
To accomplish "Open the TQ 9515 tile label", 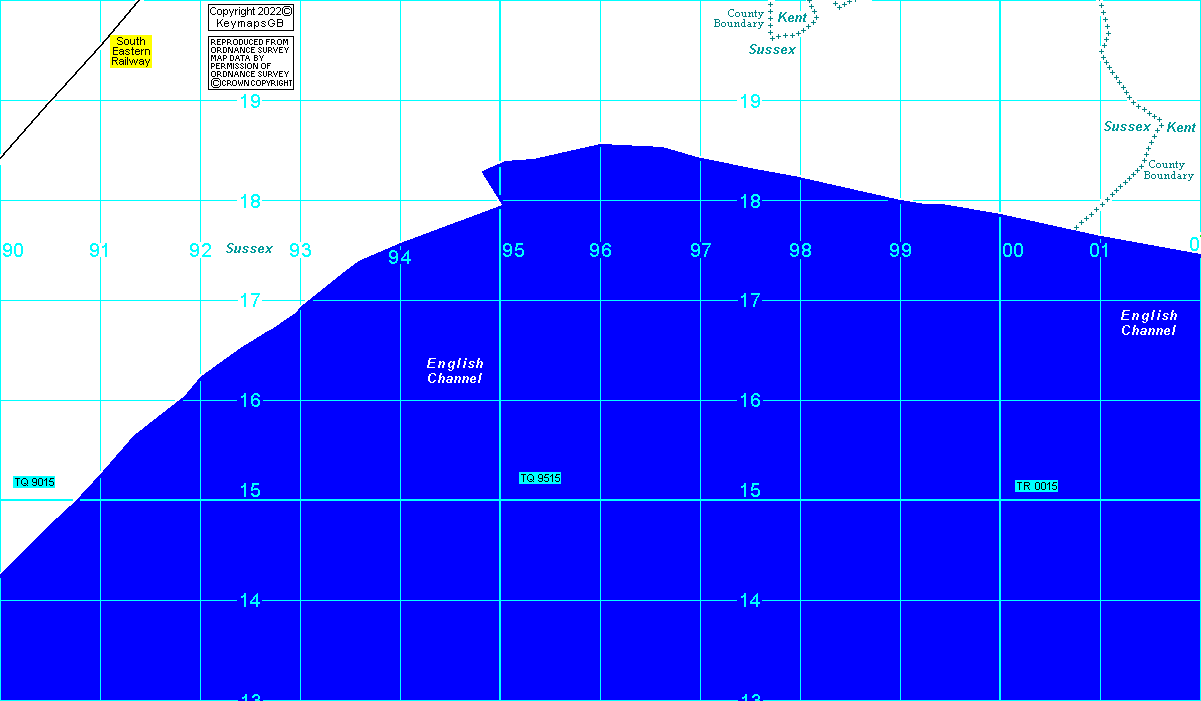I will [x=540, y=478].
